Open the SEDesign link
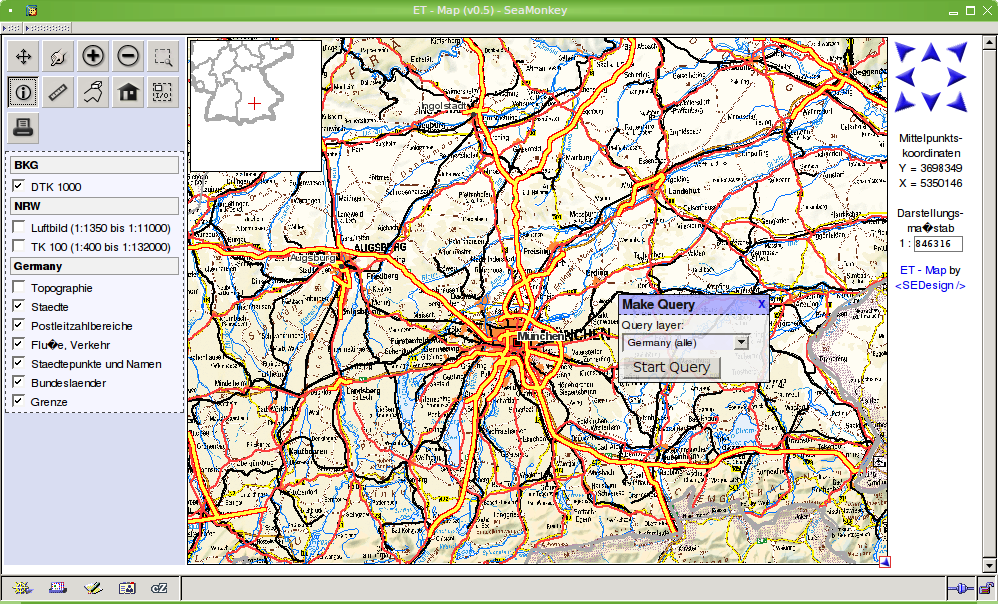 (930, 285)
